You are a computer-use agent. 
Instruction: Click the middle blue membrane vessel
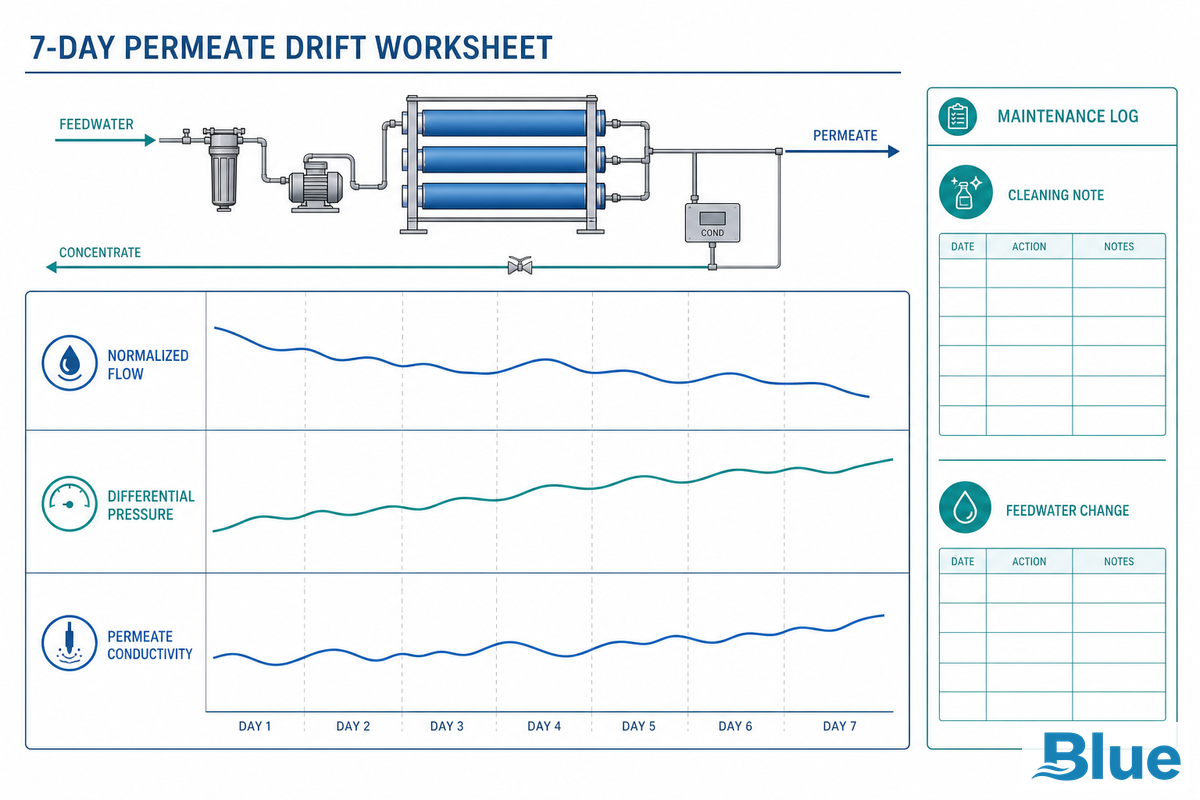(x=504, y=159)
